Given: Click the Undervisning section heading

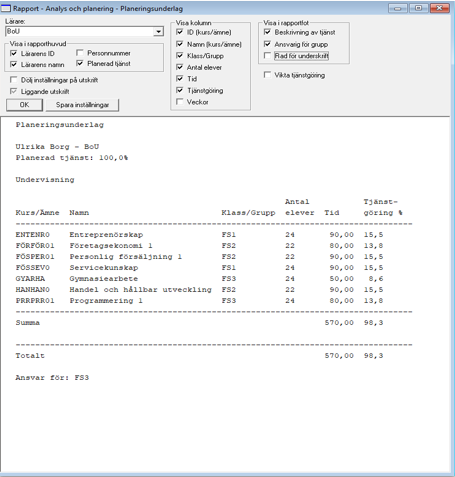Looking at the screenshot, I should coord(45,180).
